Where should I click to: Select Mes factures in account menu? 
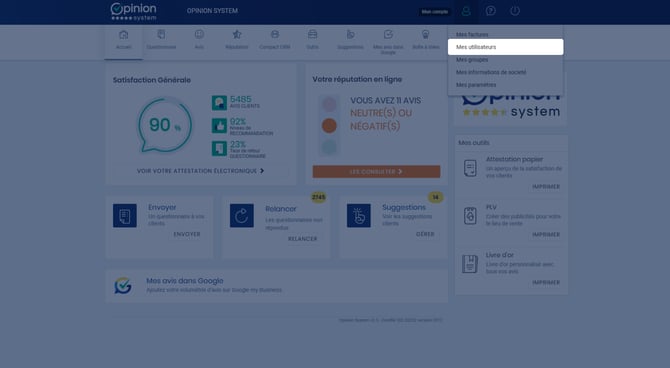472,35
